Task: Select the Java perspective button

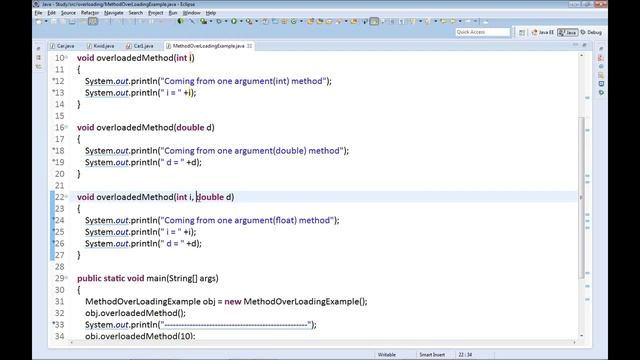Action: pos(567,32)
